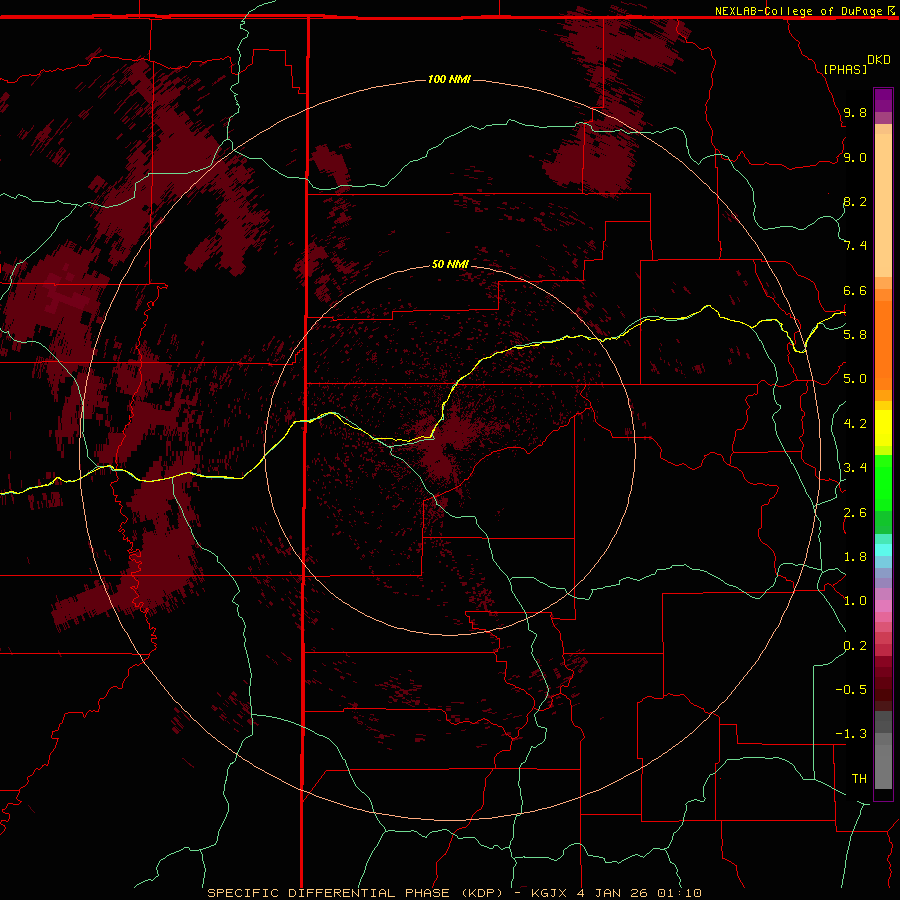Screen dimensions: 900x900
Task: Click the 1.0 scale value
Action: [855, 601]
